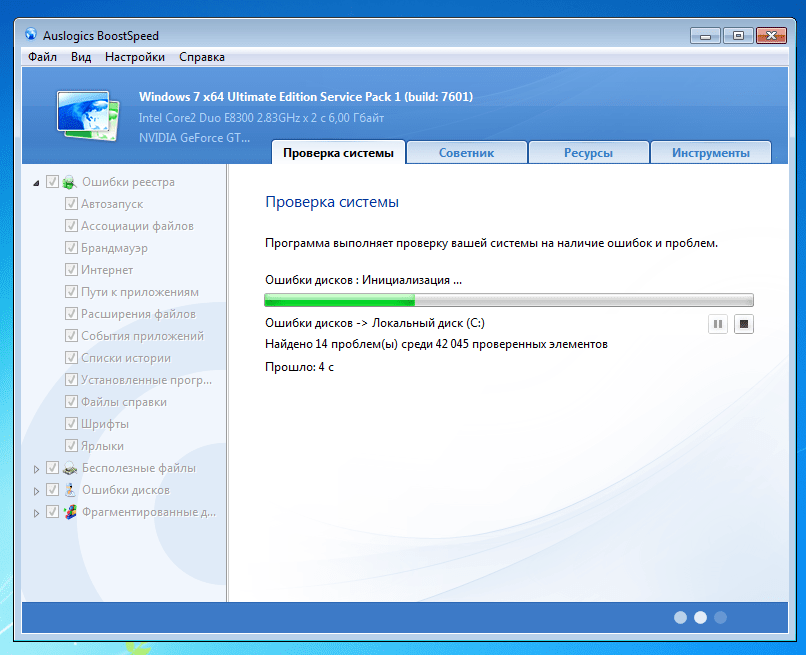Click the Прошло: 4 с elapsed time text
806x655 pixels.
pos(299,367)
